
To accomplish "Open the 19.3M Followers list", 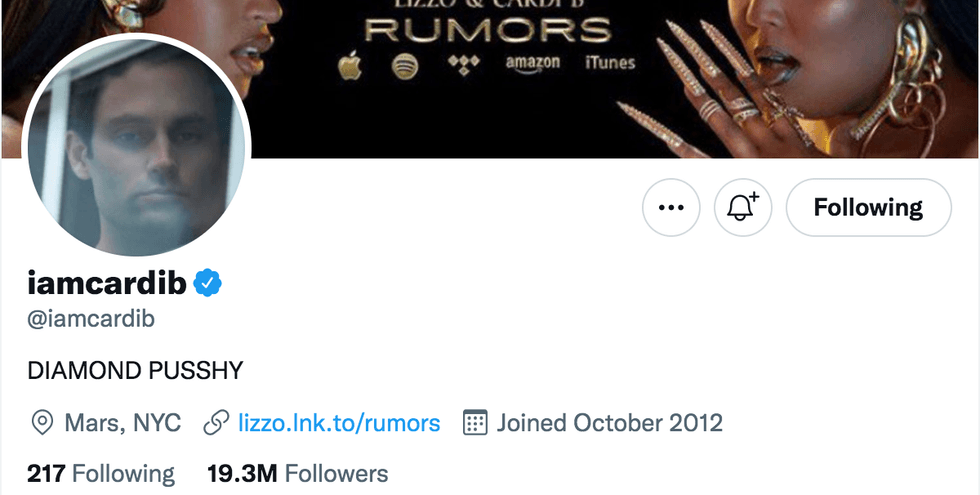I will pyautogui.click(x=297, y=473).
